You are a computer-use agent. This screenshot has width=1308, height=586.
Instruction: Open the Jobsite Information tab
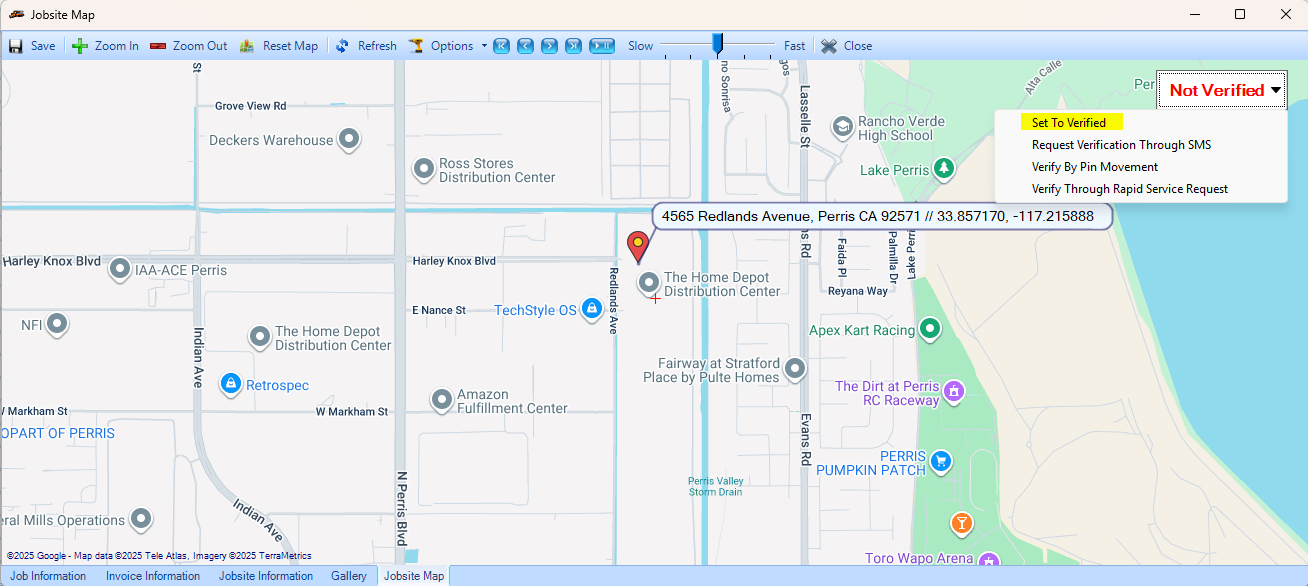(266, 576)
